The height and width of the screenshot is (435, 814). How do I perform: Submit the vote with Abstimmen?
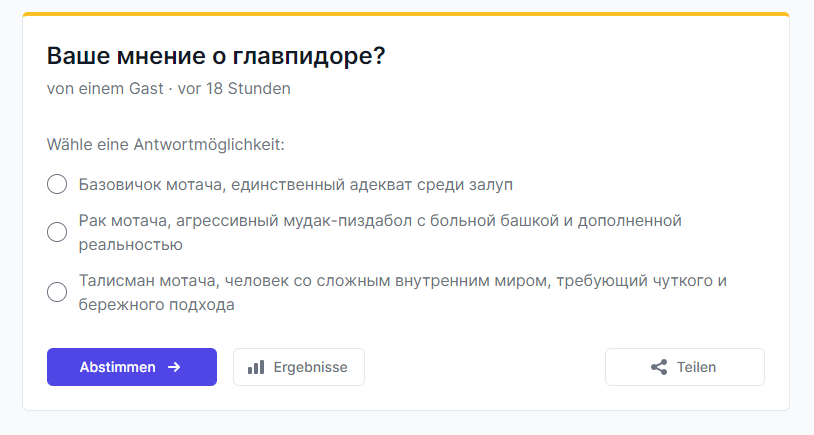[132, 367]
